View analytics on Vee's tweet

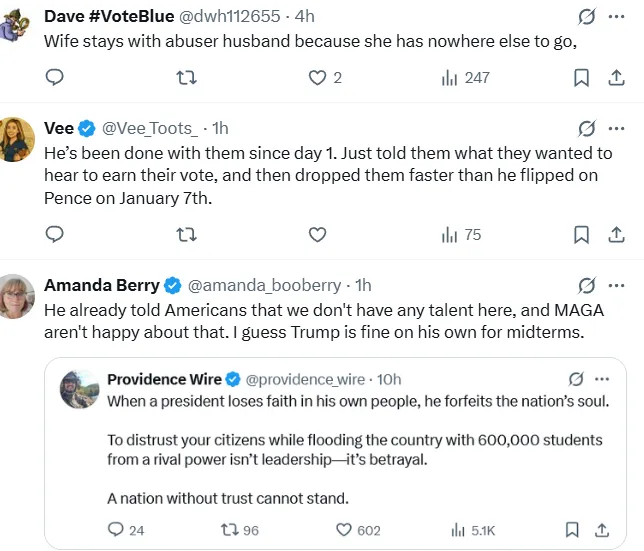pyautogui.click(x=461, y=234)
